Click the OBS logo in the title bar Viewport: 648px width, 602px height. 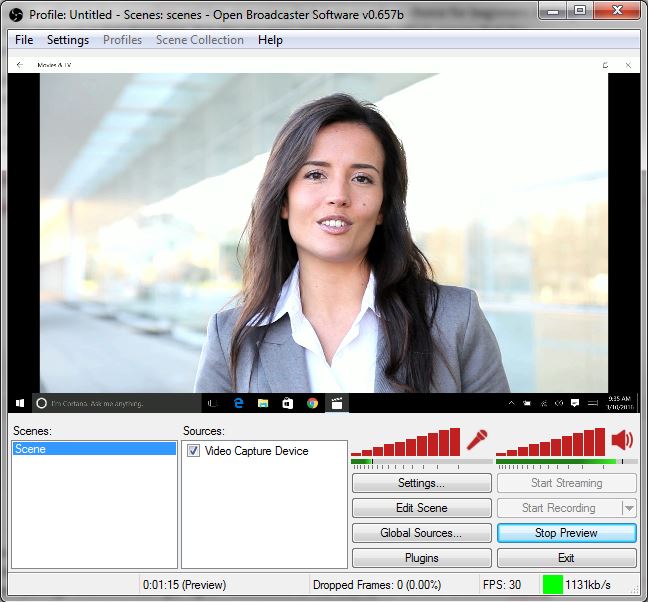point(16,14)
